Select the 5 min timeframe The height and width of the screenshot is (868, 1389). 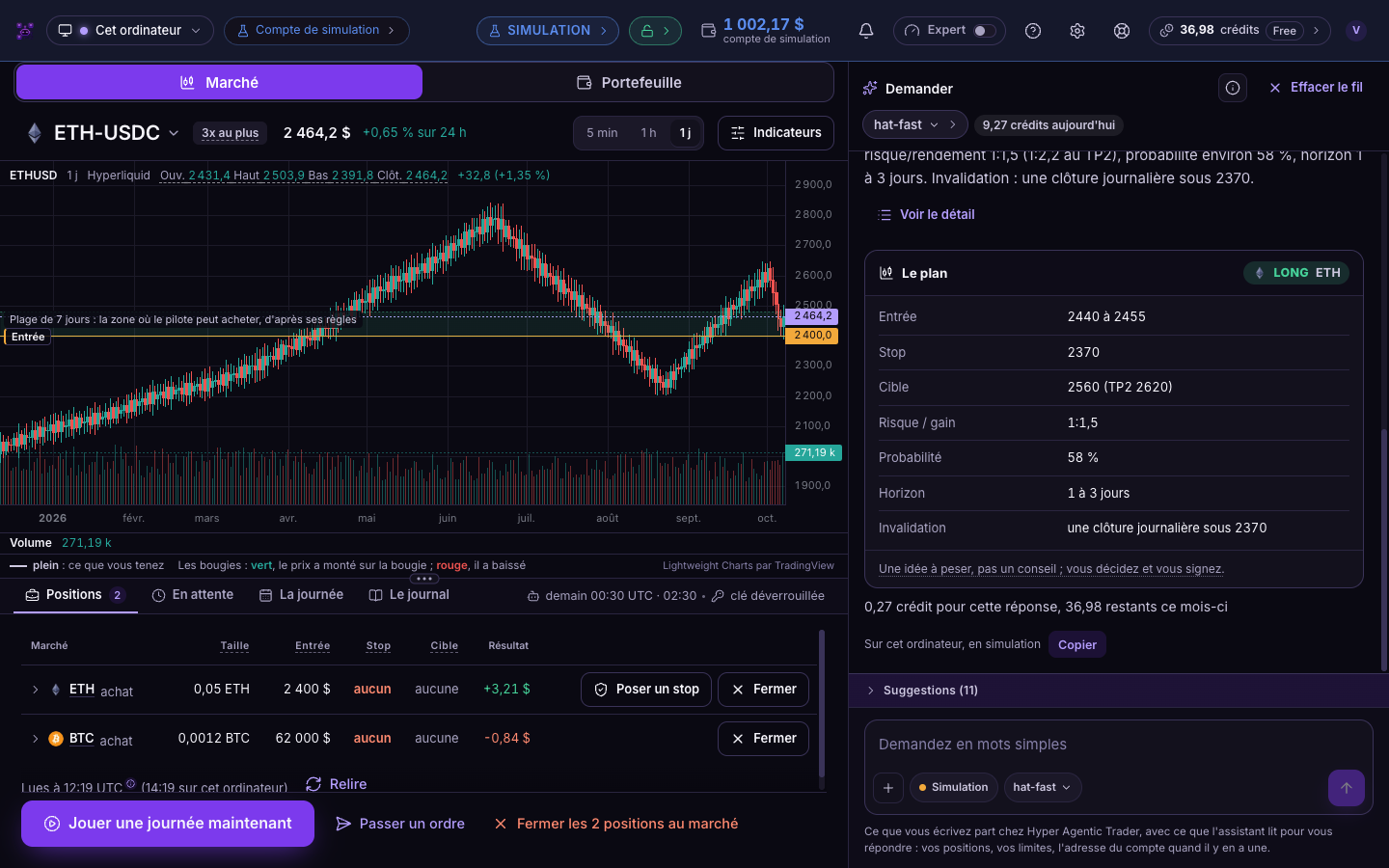tap(602, 133)
